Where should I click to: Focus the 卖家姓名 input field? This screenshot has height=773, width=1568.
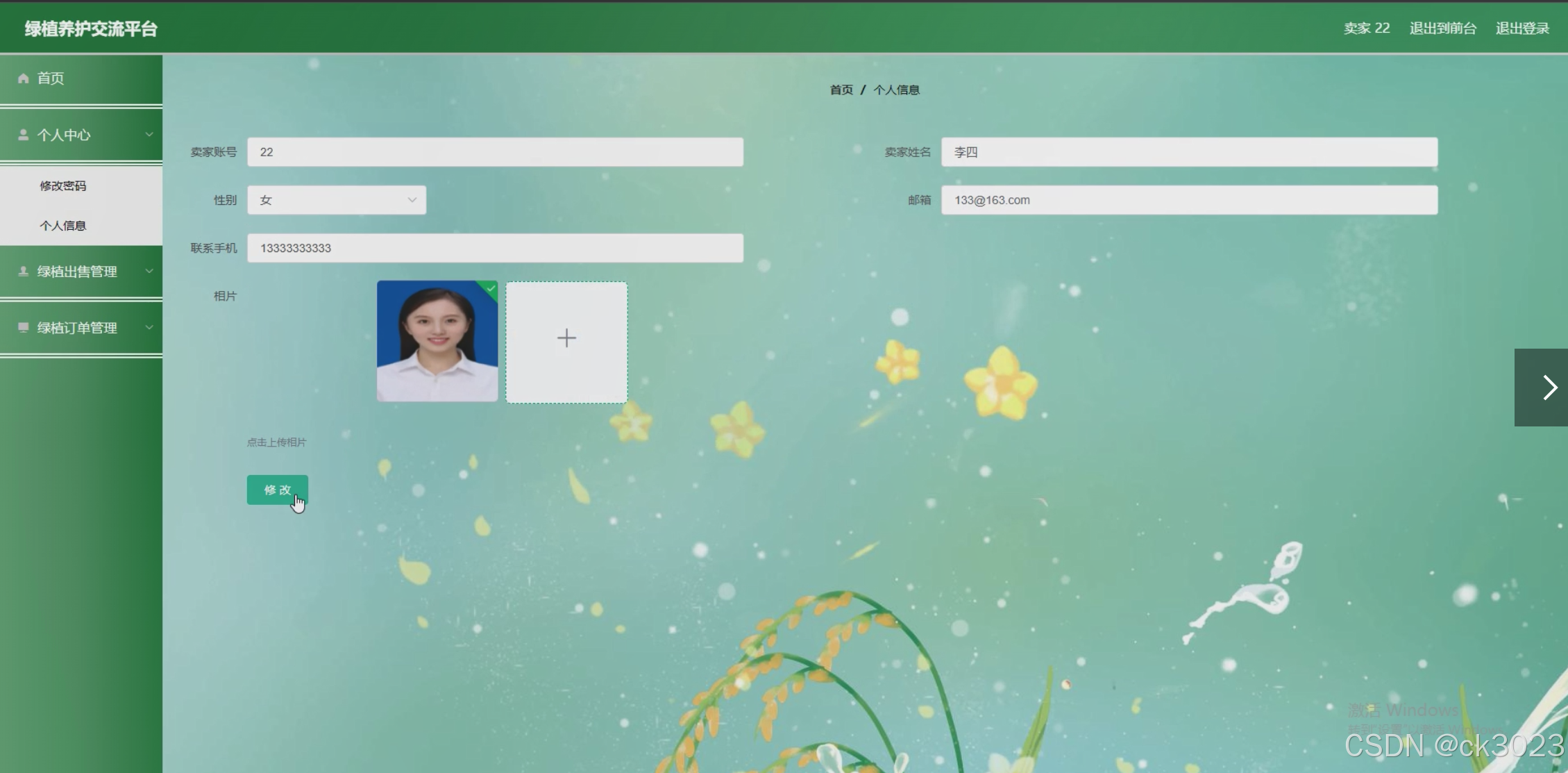pyautogui.click(x=1188, y=152)
